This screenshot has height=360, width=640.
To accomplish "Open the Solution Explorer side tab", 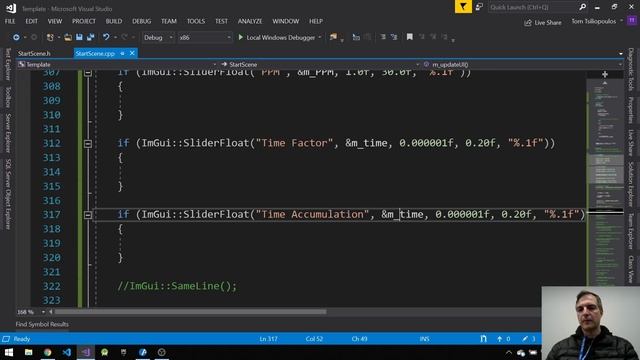I will [x=631, y=184].
